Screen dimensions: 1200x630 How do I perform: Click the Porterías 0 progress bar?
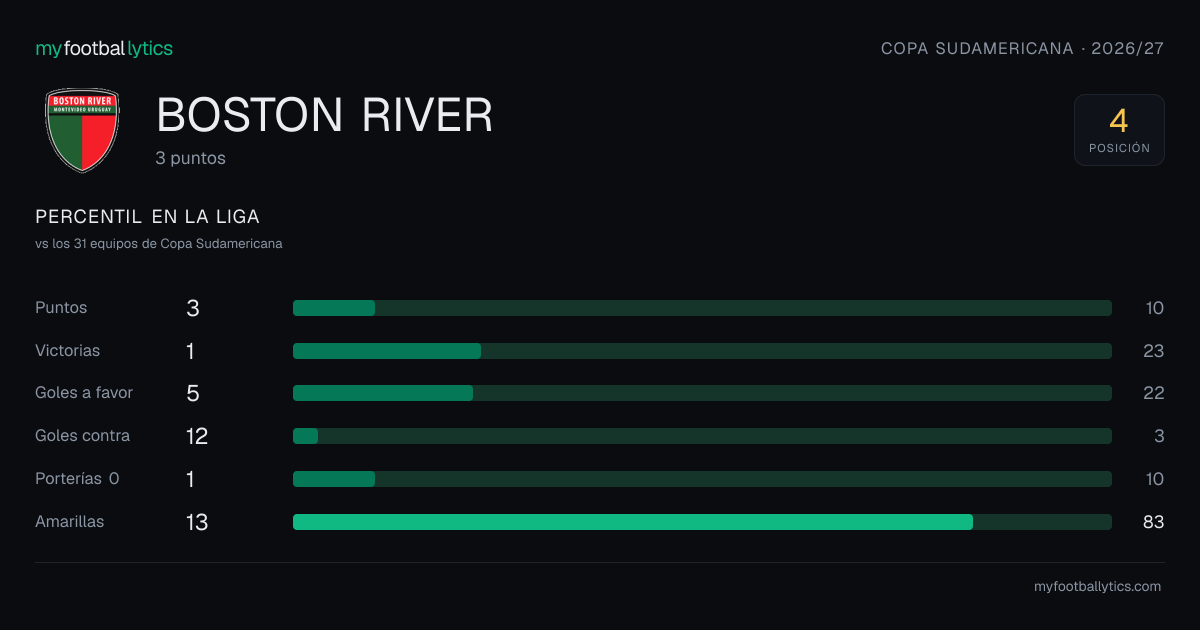click(x=702, y=479)
